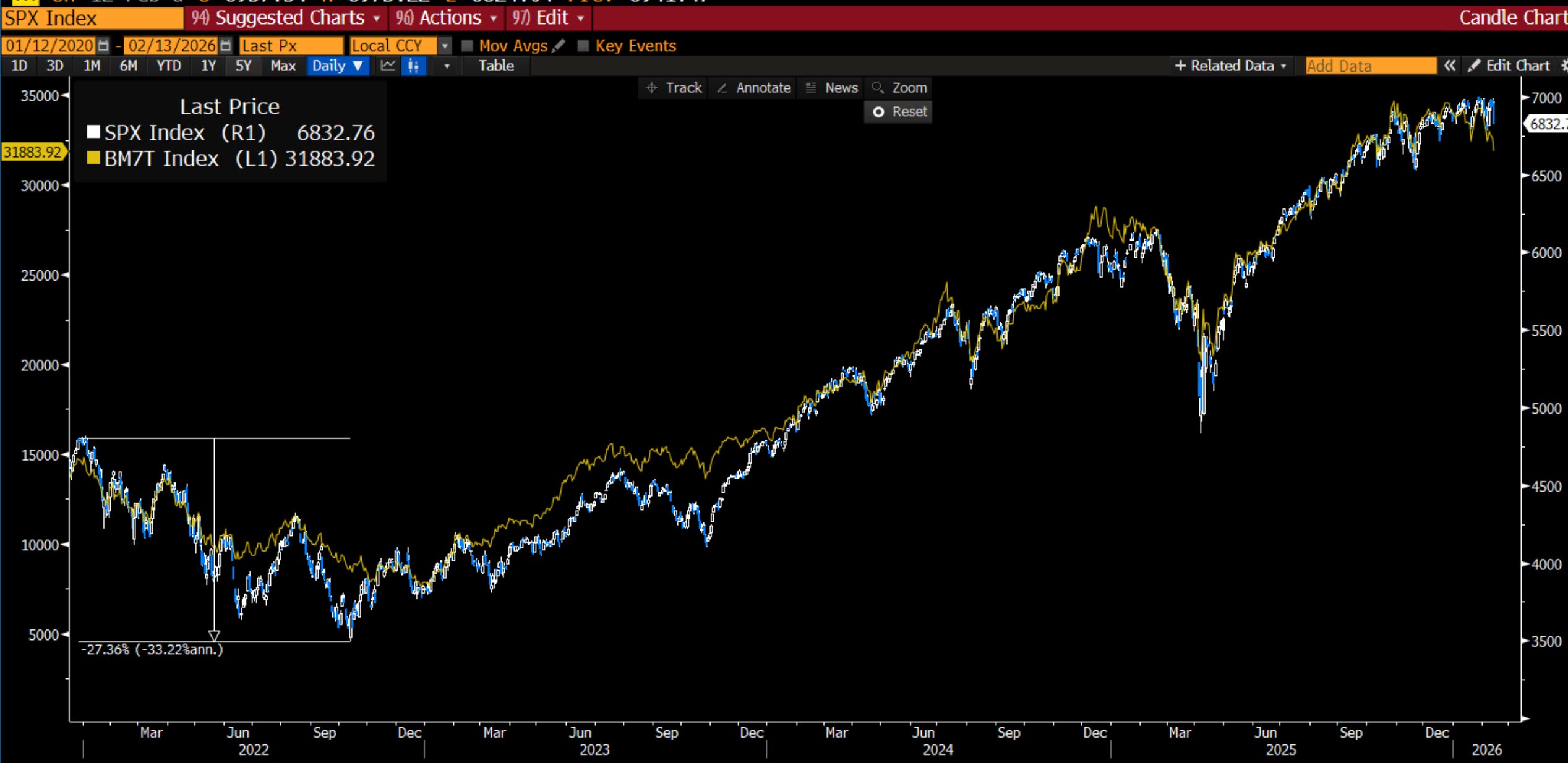
Task: Expand the Local CCY currency dropdown
Action: (x=444, y=46)
